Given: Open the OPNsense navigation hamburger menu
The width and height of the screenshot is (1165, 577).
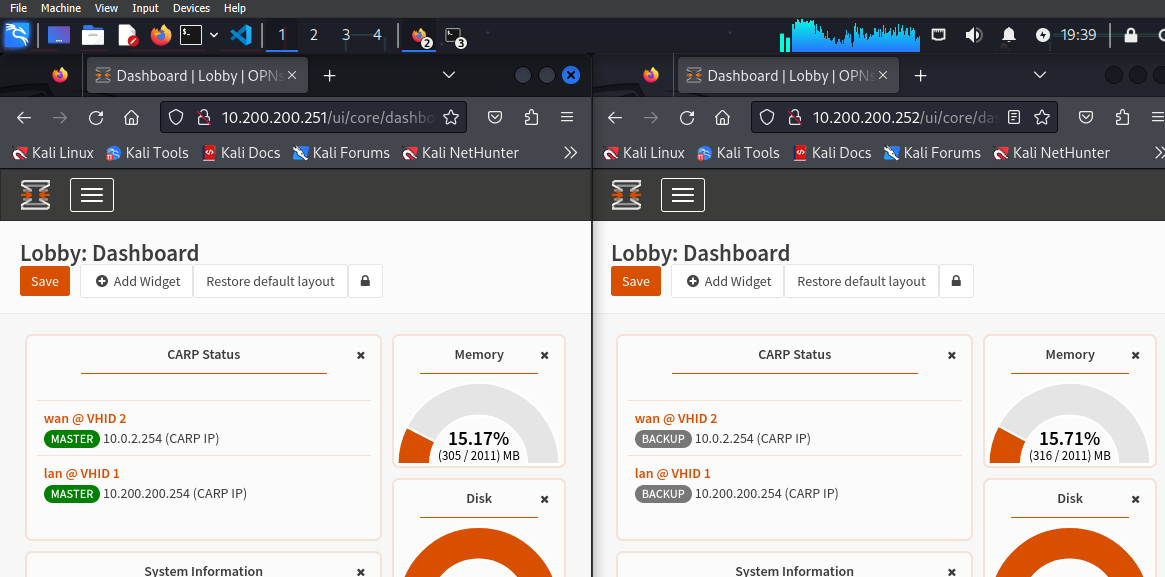Looking at the screenshot, I should (x=91, y=194).
